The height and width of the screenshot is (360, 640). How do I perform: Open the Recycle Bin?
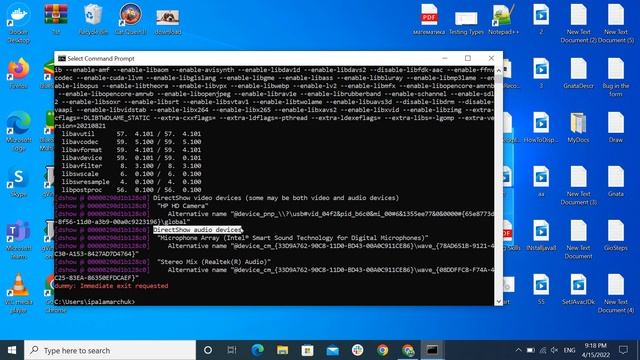(93, 20)
